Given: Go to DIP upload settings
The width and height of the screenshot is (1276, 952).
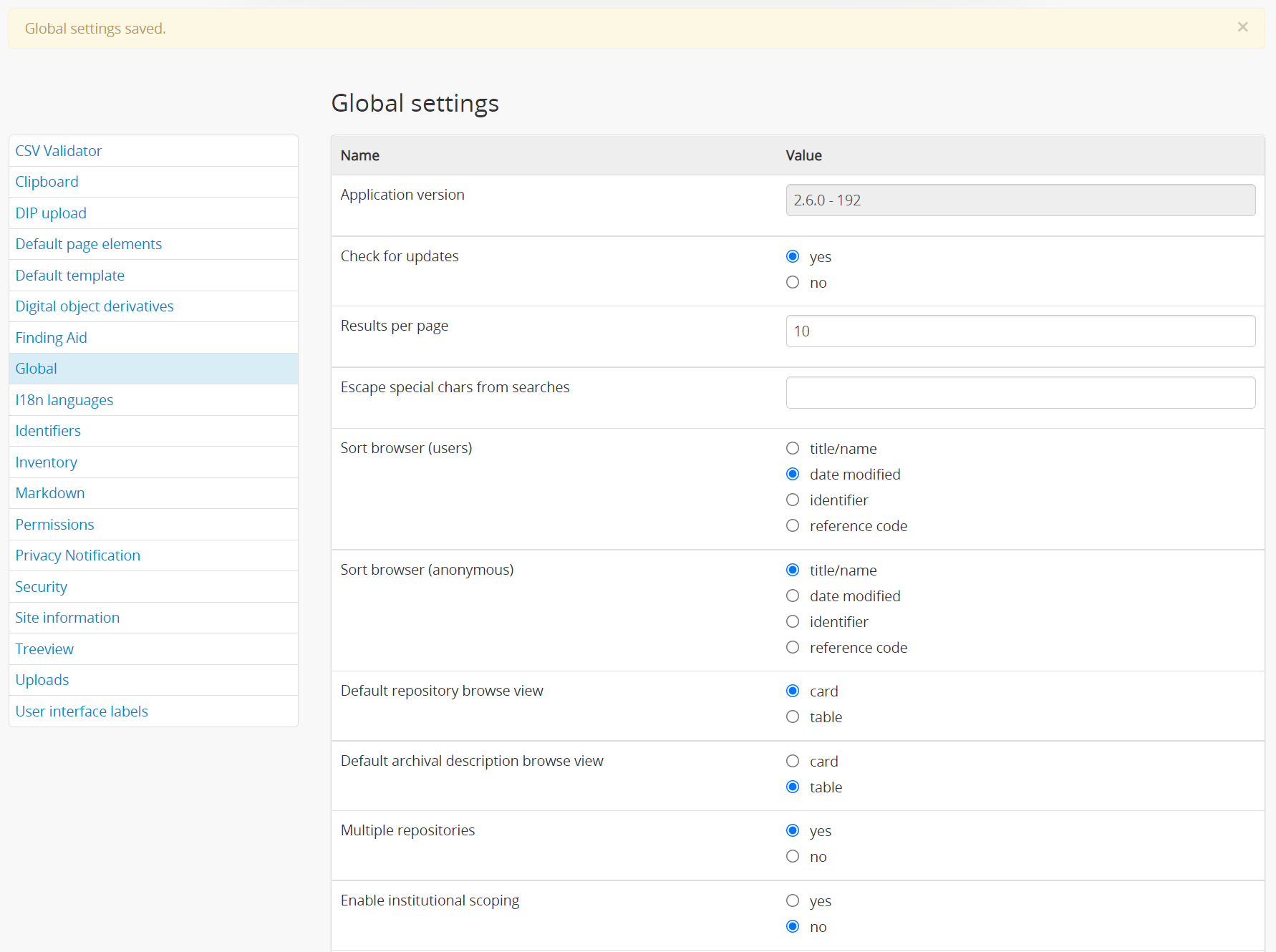Looking at the screenshot, I should point(51,213).
